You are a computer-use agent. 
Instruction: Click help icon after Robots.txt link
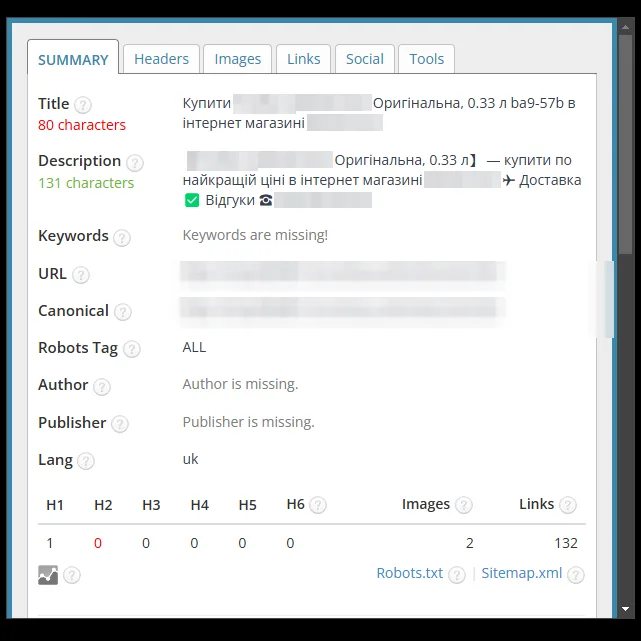[457, 575]
